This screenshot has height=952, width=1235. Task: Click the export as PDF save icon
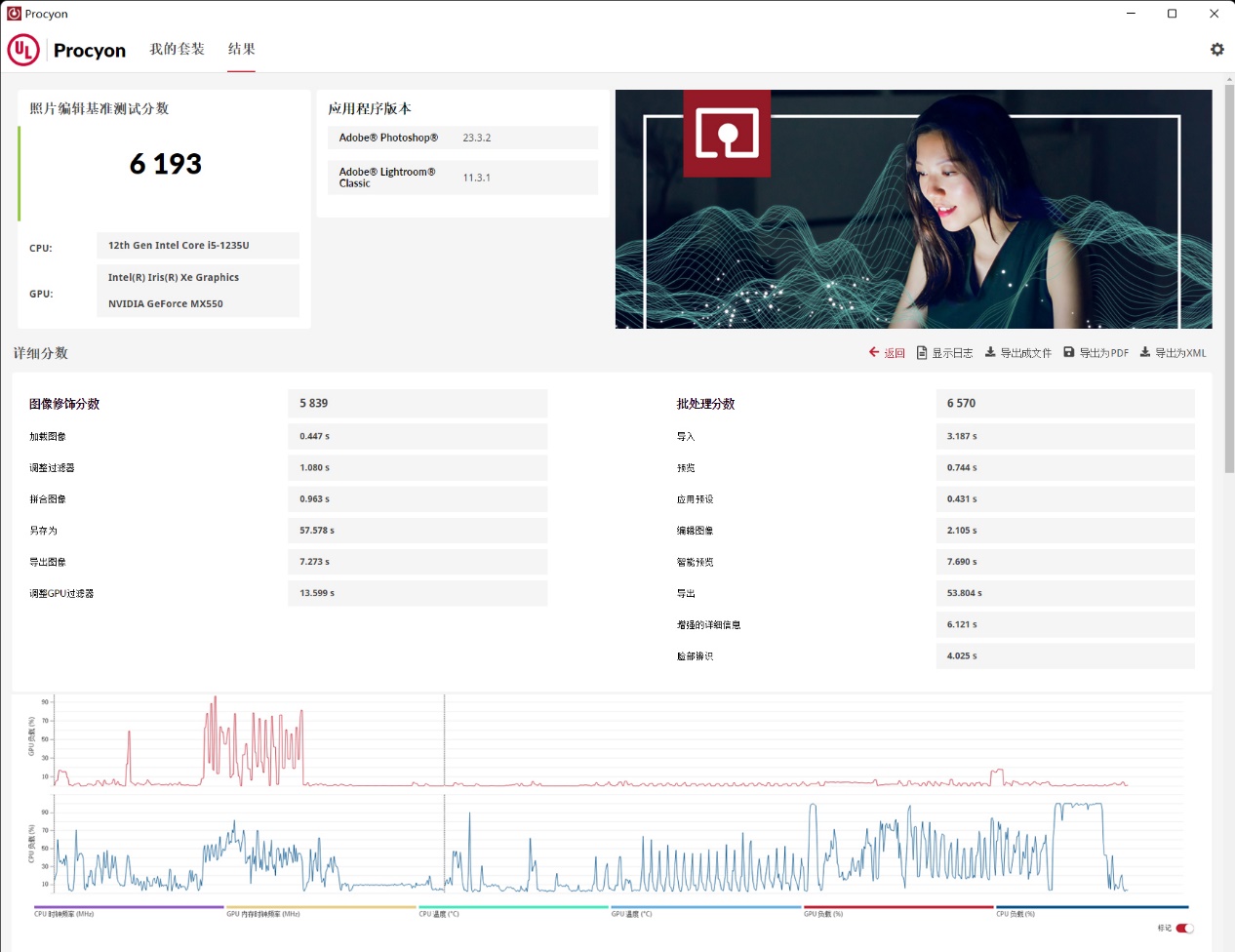click(x=1069, y=352)
